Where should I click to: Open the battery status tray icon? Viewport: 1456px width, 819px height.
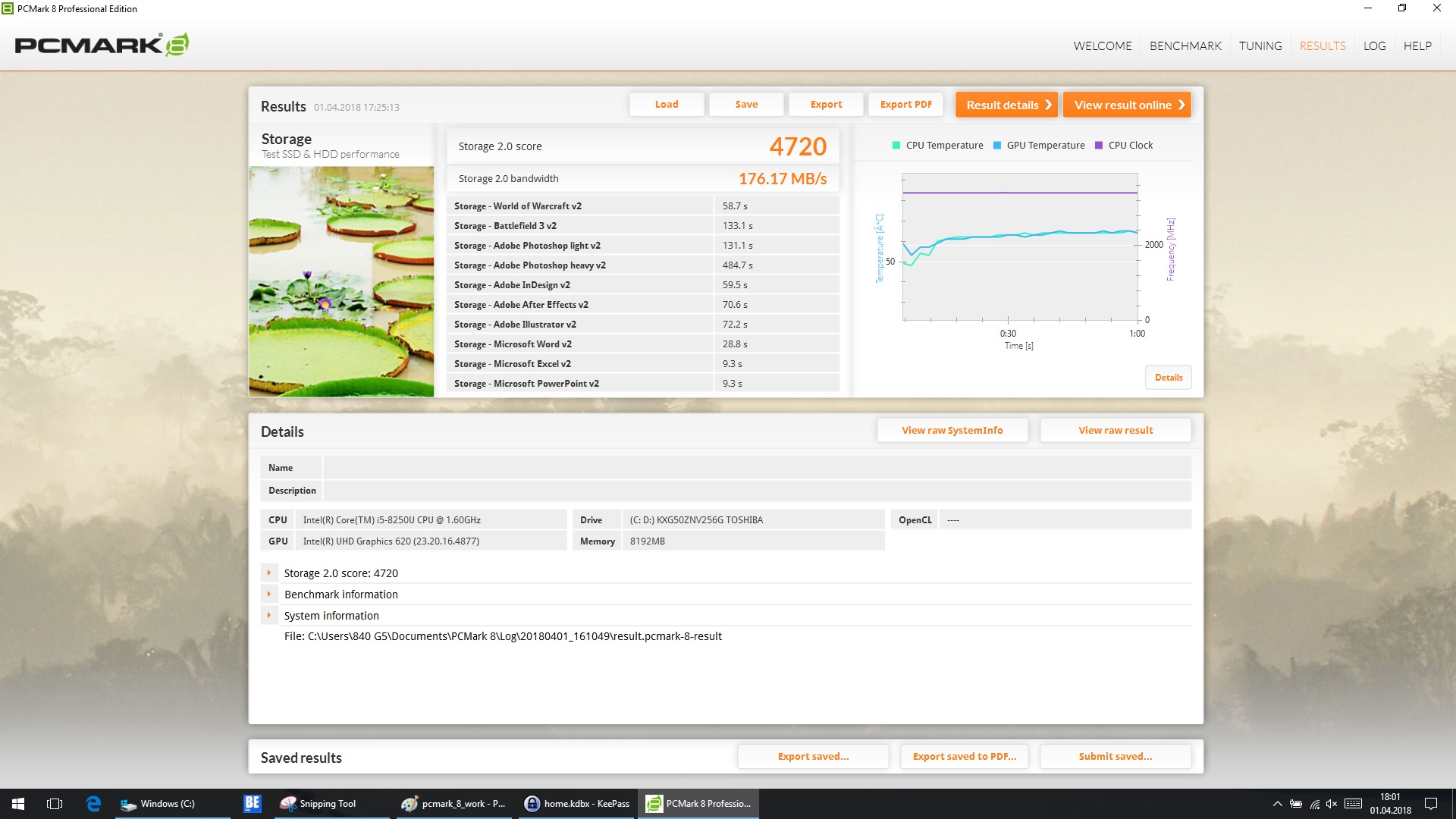tap(1296, 804)
